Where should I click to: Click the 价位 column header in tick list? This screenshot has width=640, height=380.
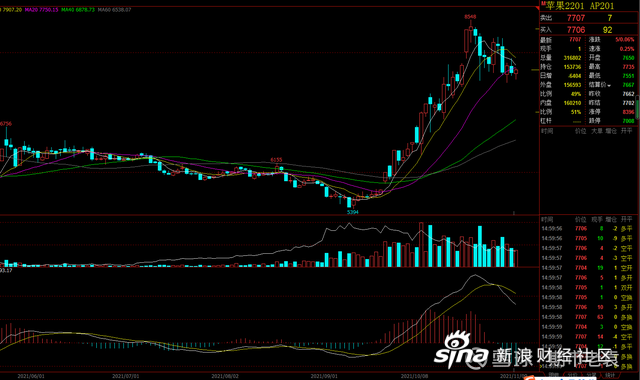pos(581,220)
